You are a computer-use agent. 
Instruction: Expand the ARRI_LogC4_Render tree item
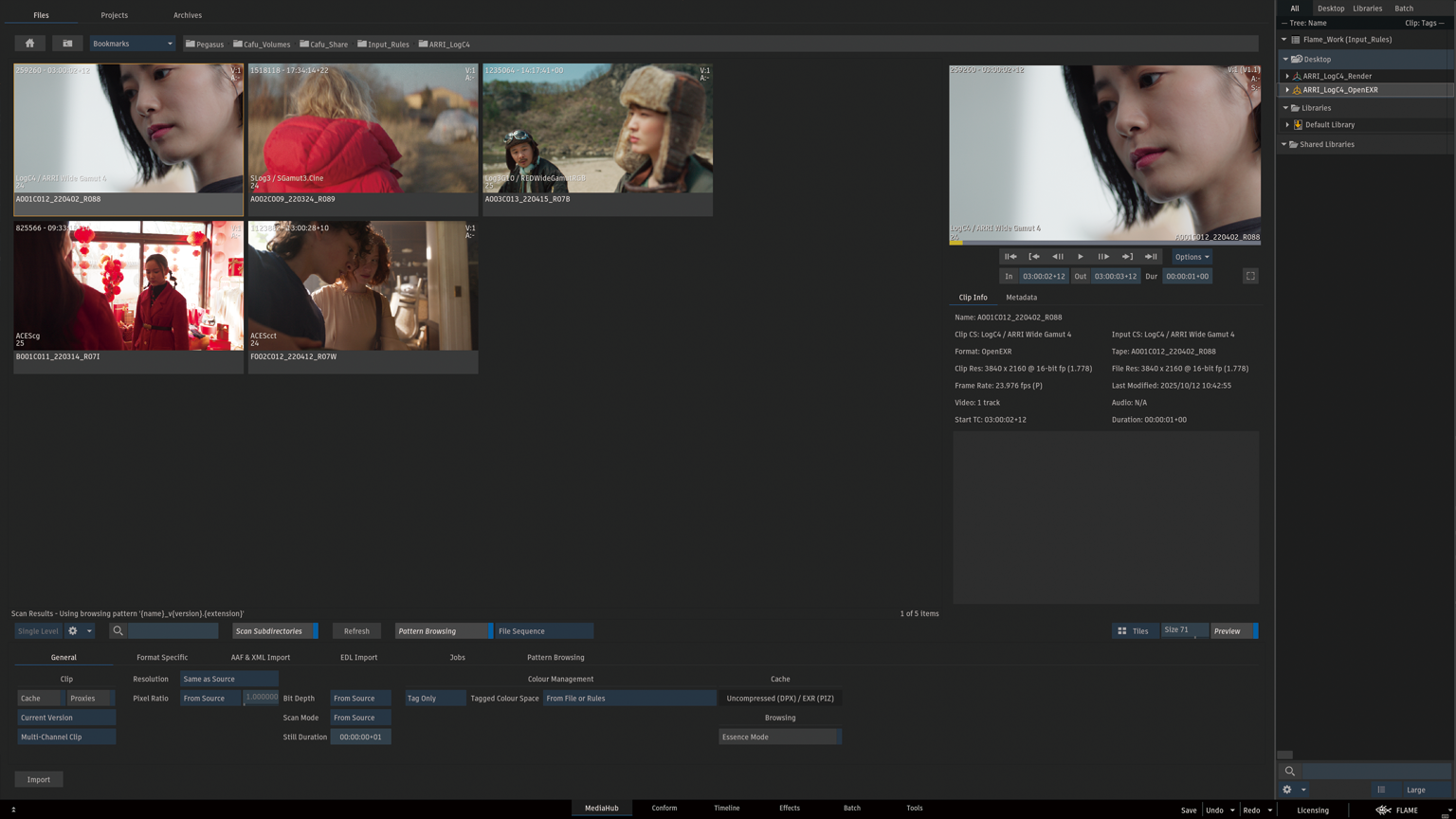[x=1287, y=76]
